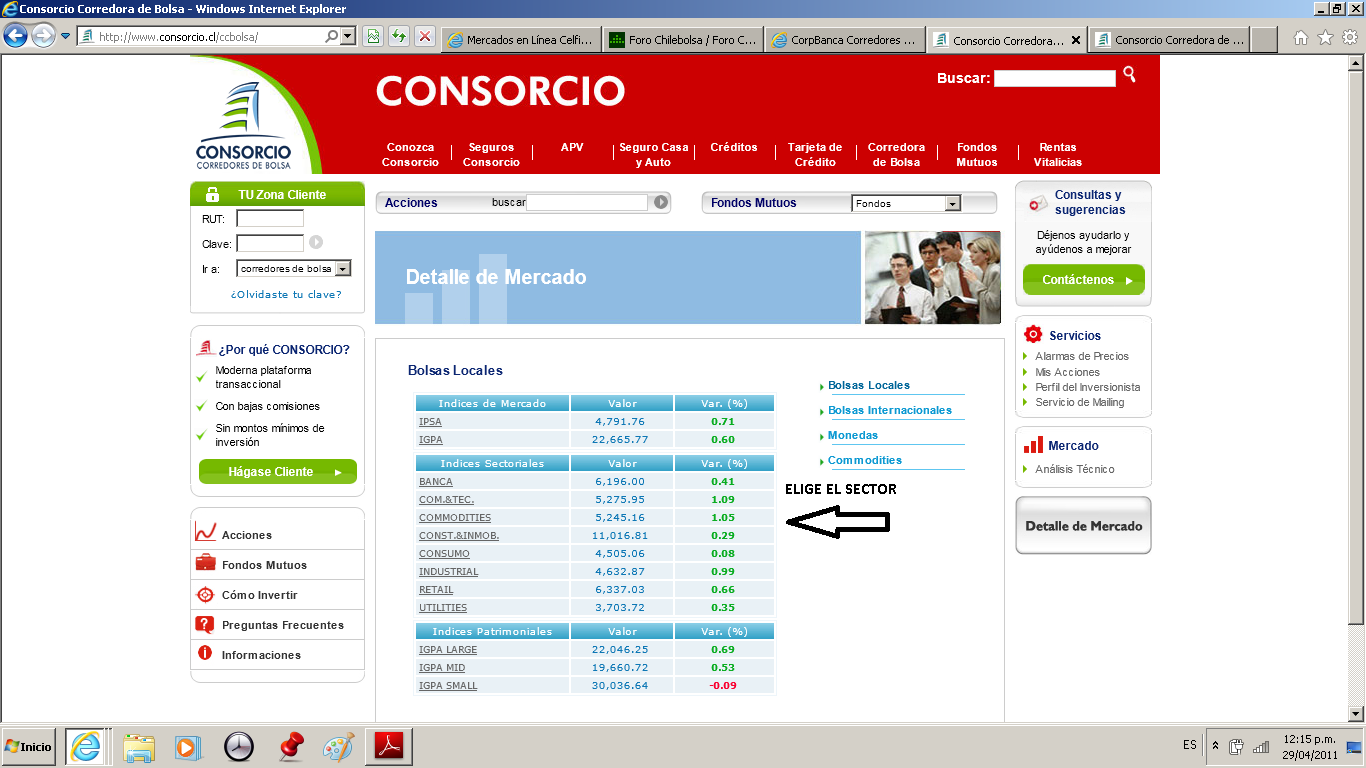The height and width of the screenshot is (768, 1366).
Task: Open Paint from the taskbar
Action: pos(339,747)
